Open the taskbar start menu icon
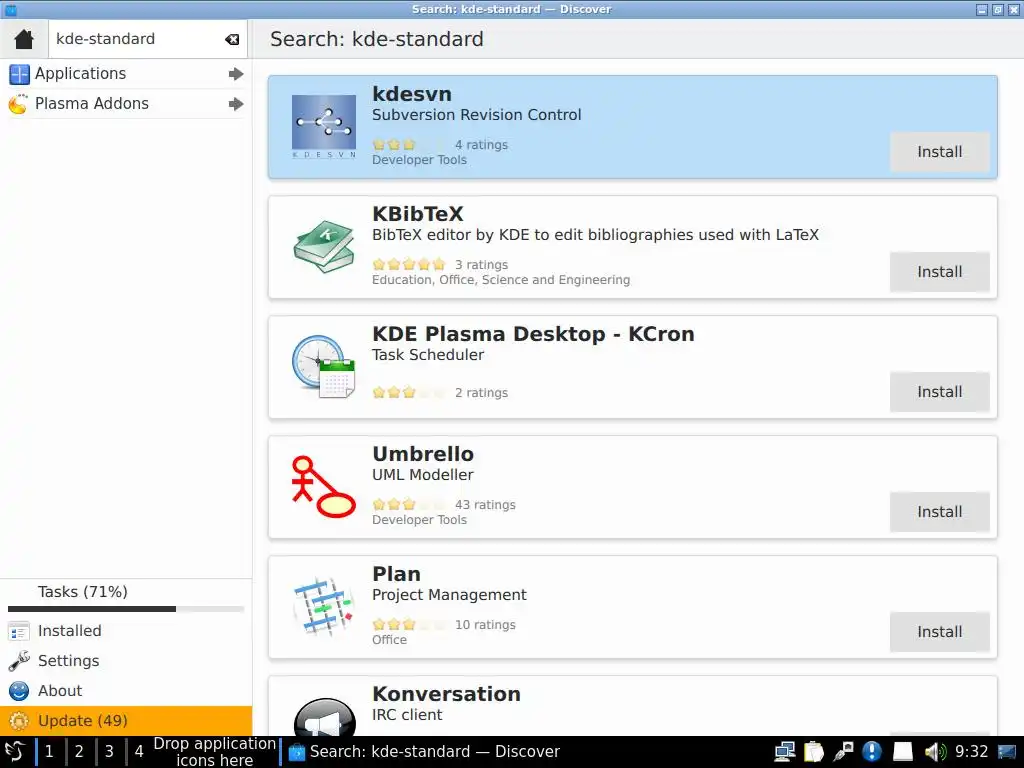Viewport: 1024px width, 768px height. (x=14, y=752)
